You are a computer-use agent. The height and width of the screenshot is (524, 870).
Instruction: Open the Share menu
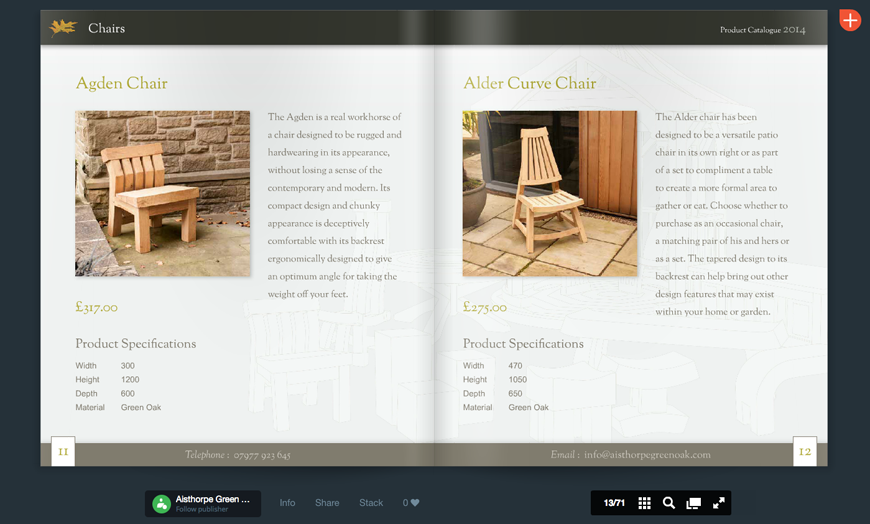coord(327,503)
